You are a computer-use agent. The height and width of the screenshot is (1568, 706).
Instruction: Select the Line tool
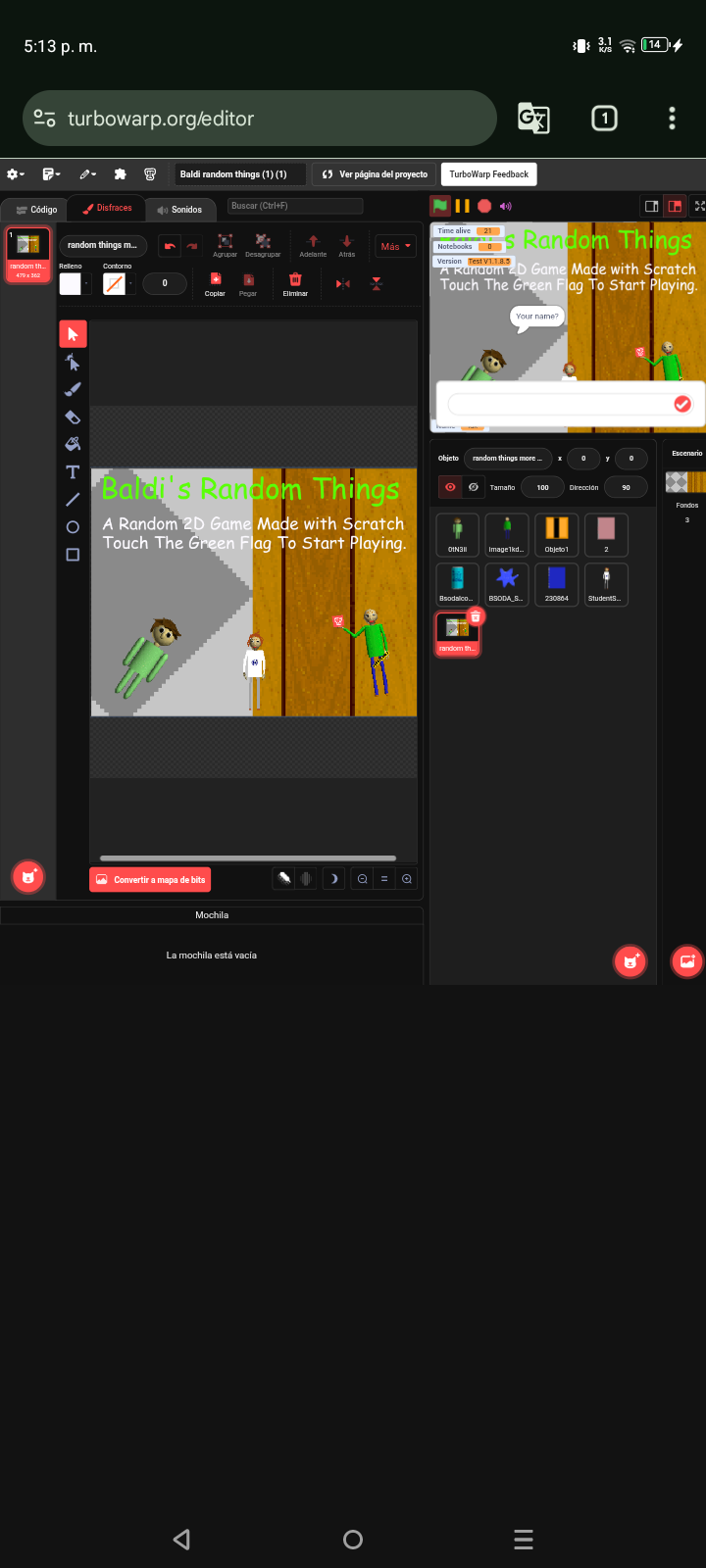(73, 499)
